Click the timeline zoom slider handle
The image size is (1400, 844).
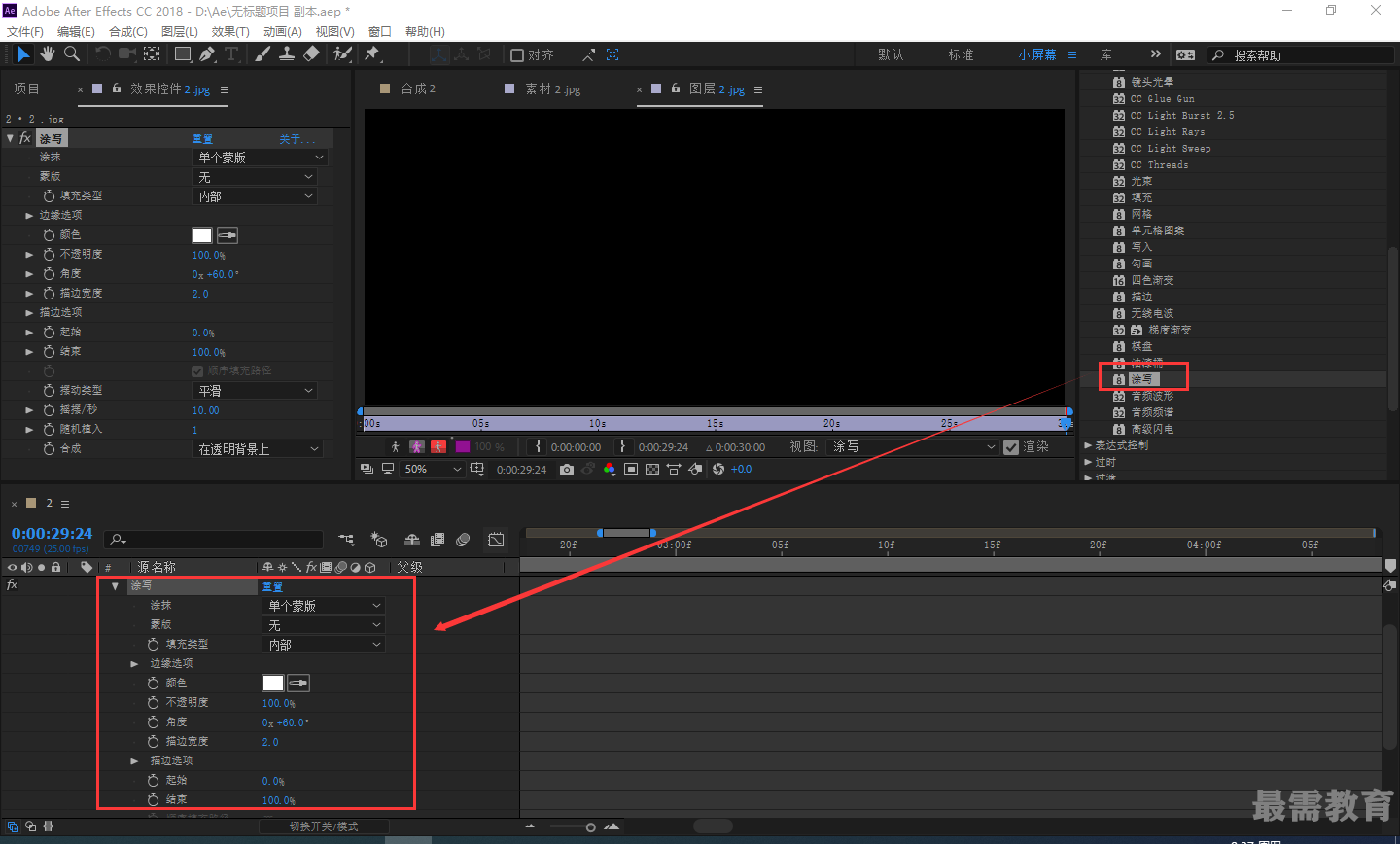590,827
